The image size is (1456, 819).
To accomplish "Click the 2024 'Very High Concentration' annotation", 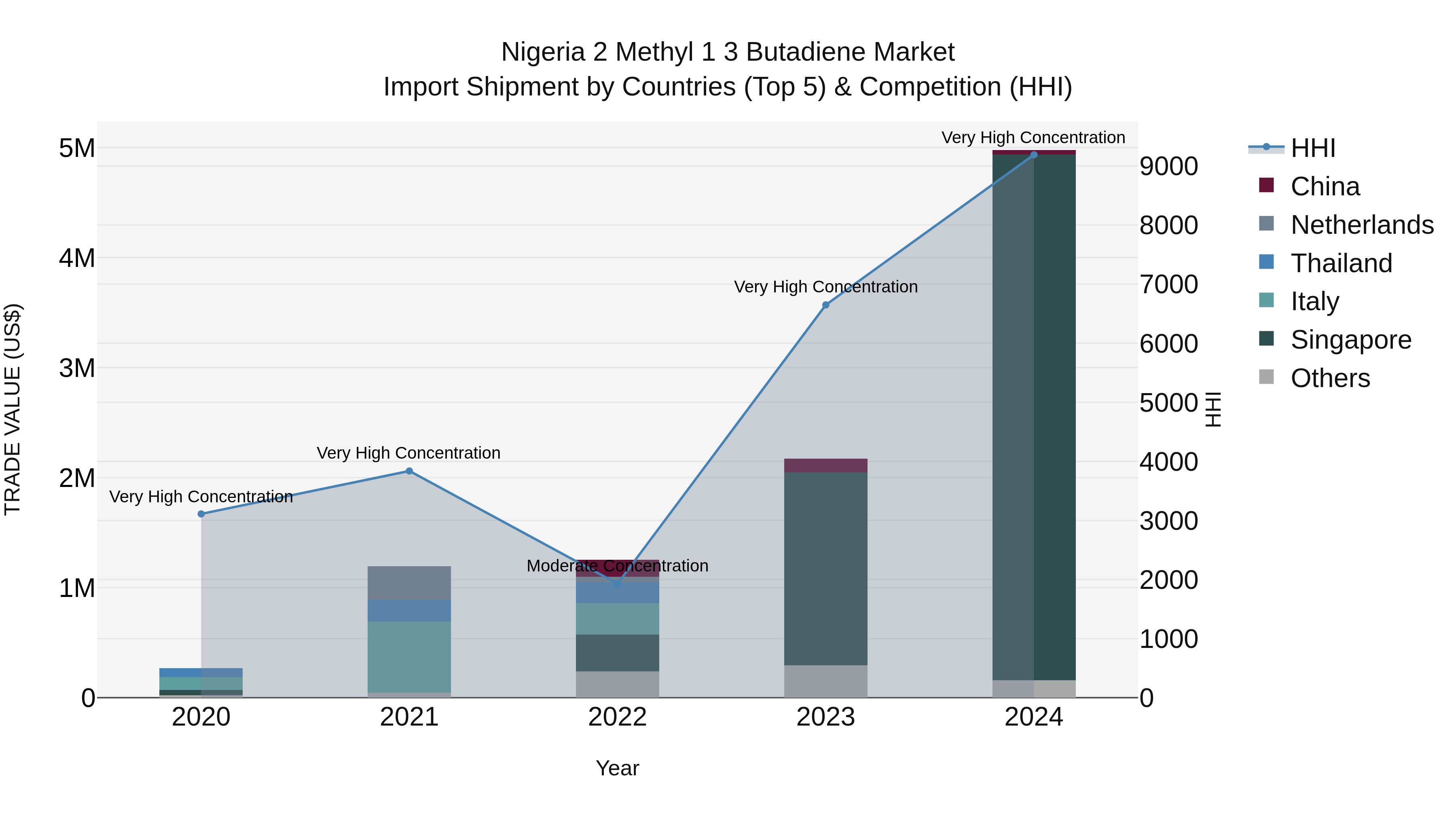I will pyautogui.click(x=1033, y=138).
